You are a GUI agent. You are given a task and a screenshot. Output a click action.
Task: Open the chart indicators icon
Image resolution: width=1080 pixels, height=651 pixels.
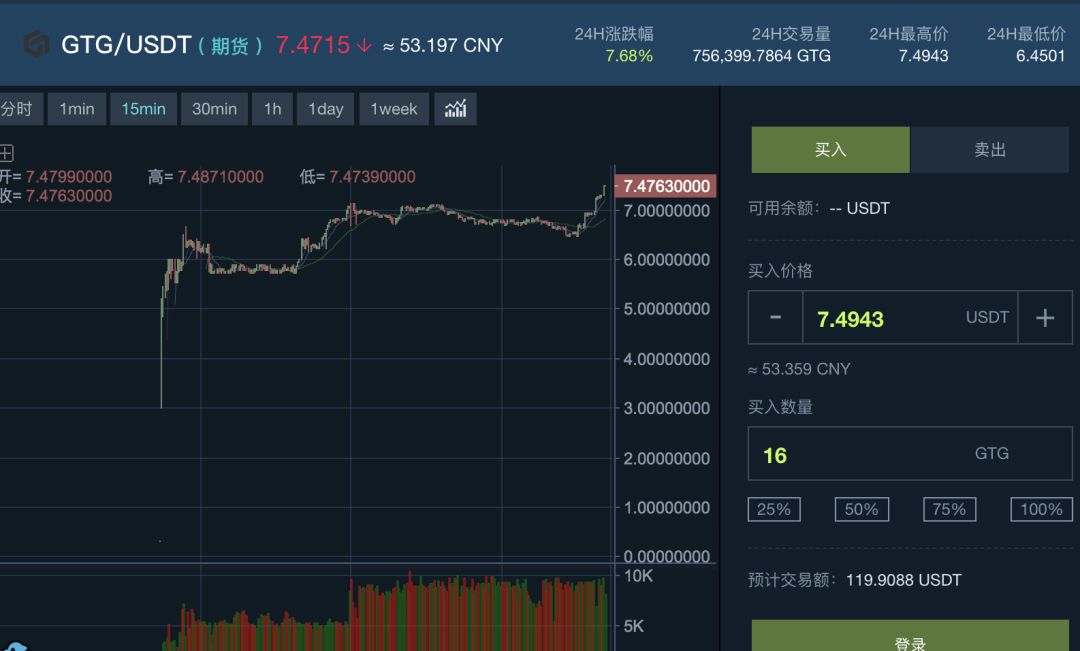455,109
